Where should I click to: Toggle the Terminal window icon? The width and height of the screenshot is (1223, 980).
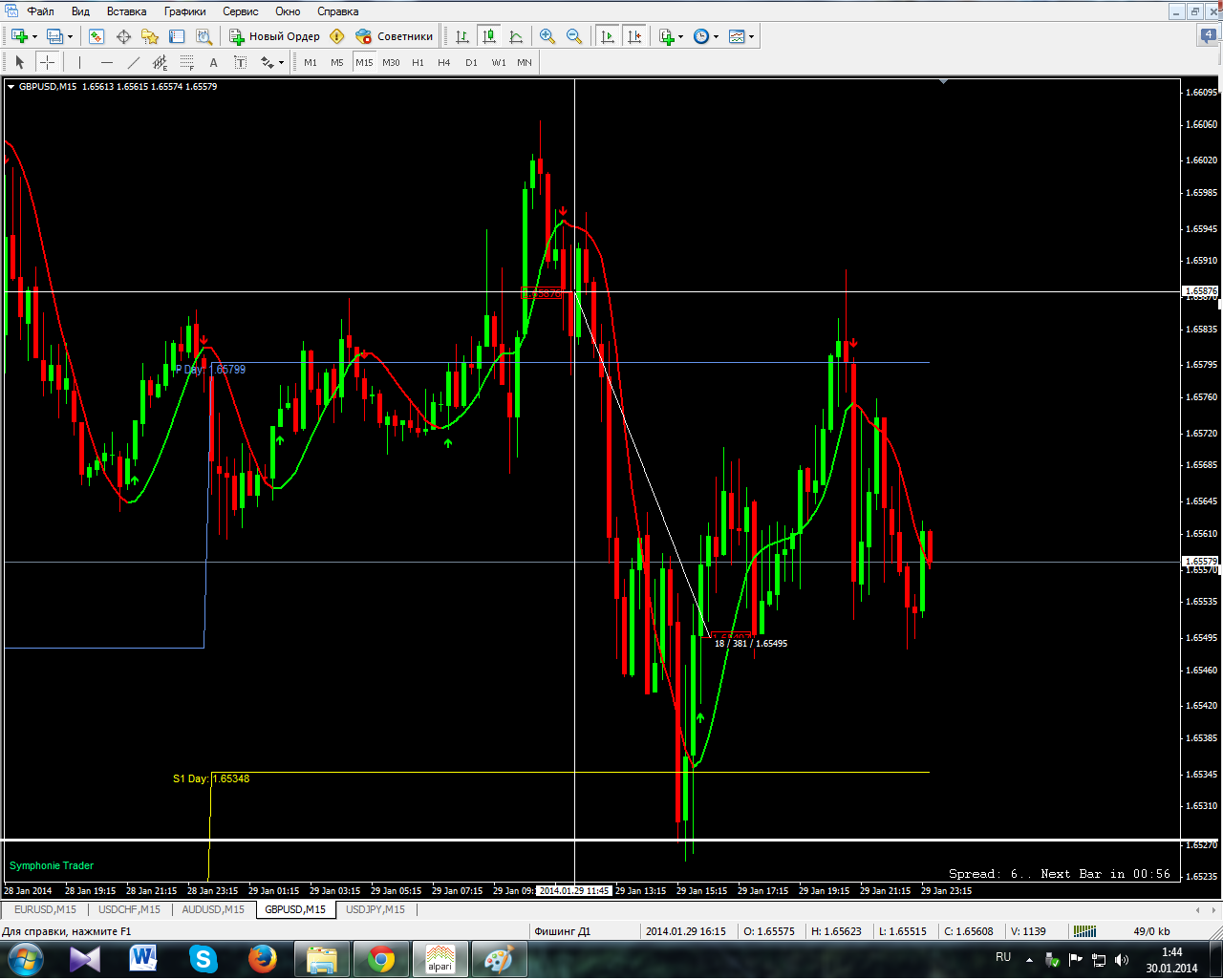click(x=177, y=36)
